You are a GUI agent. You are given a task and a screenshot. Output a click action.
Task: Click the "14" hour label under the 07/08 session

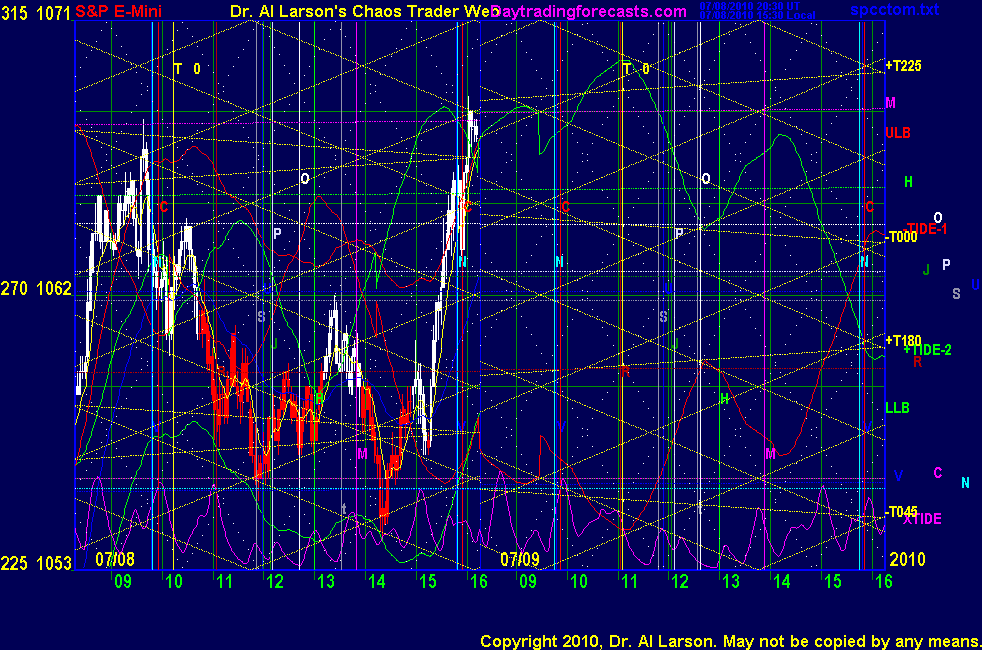point(376,582)
